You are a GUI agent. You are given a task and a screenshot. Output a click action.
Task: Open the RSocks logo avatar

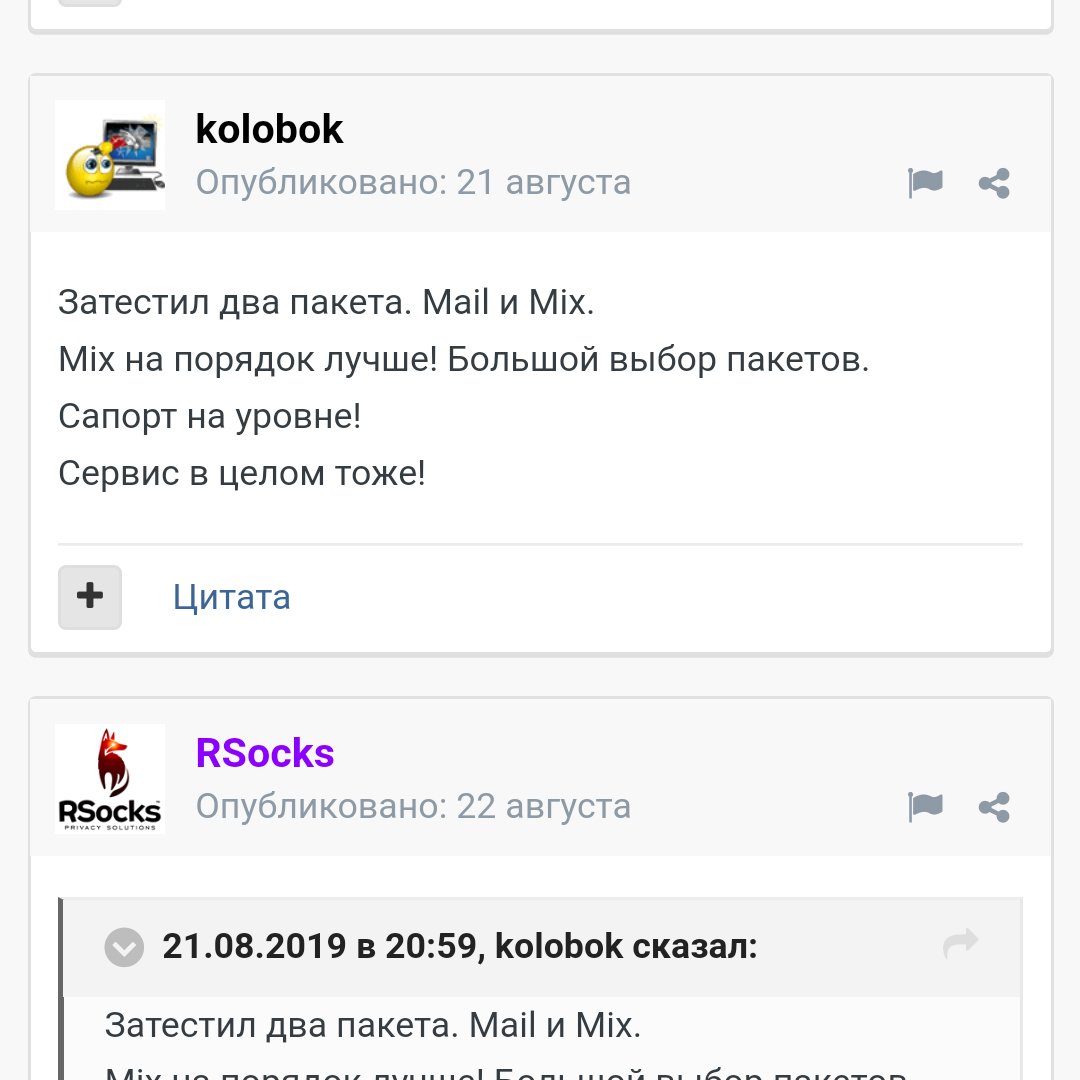coord(110,779)
